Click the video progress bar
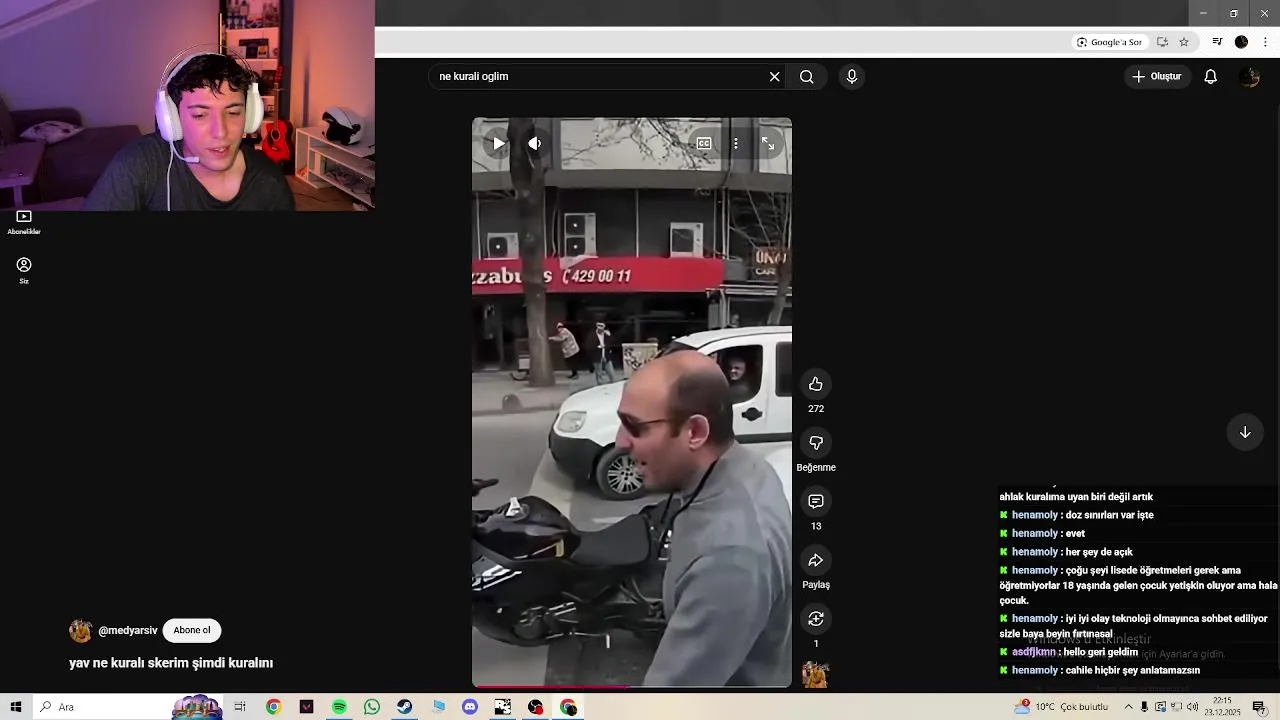 click(632, 686)
